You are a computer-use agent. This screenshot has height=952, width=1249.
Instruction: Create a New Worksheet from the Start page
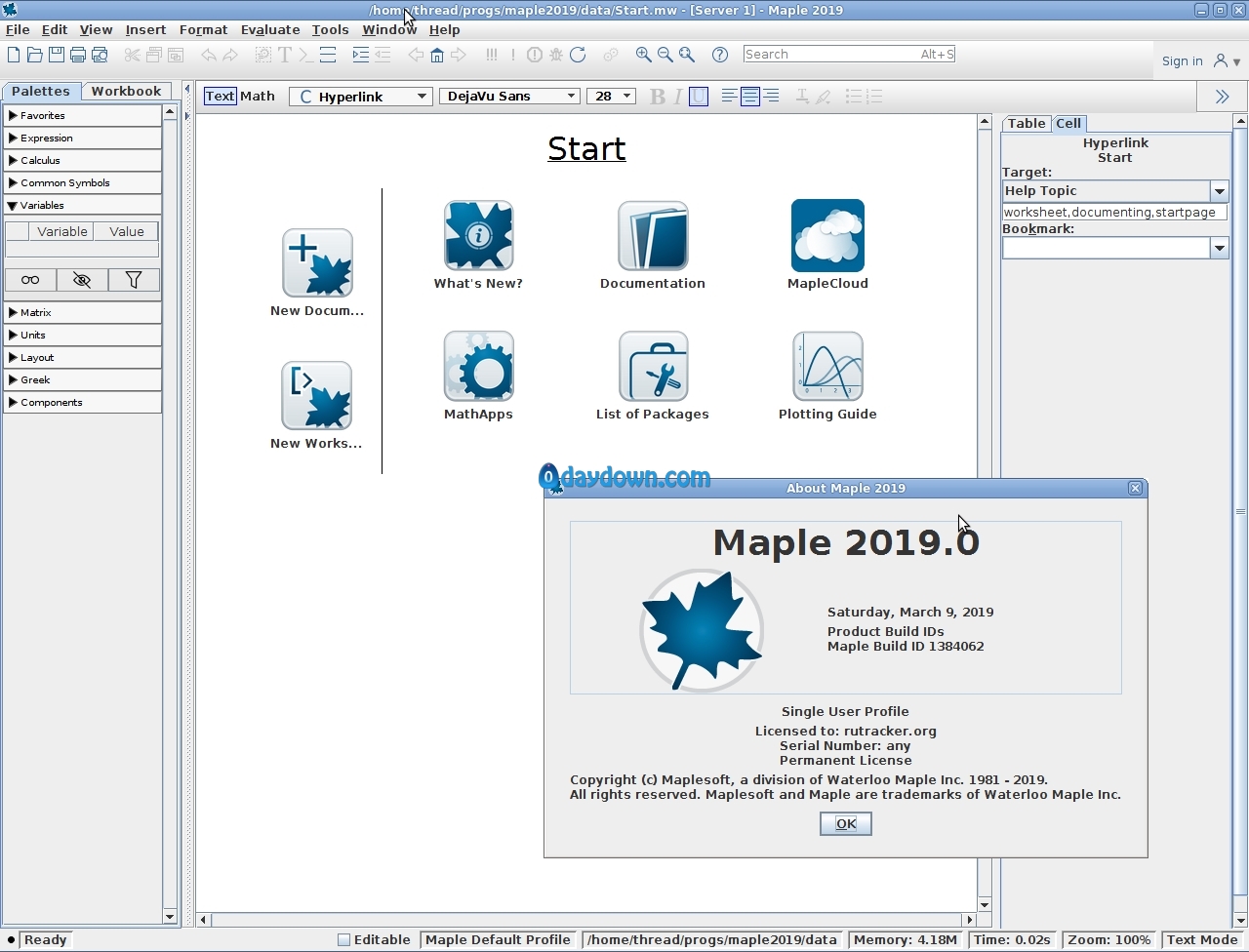317,395
